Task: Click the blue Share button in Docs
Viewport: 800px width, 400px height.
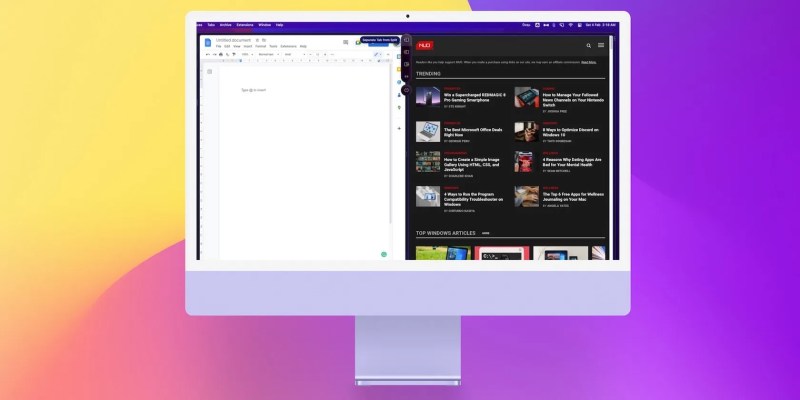Action: tap(379, 44)
